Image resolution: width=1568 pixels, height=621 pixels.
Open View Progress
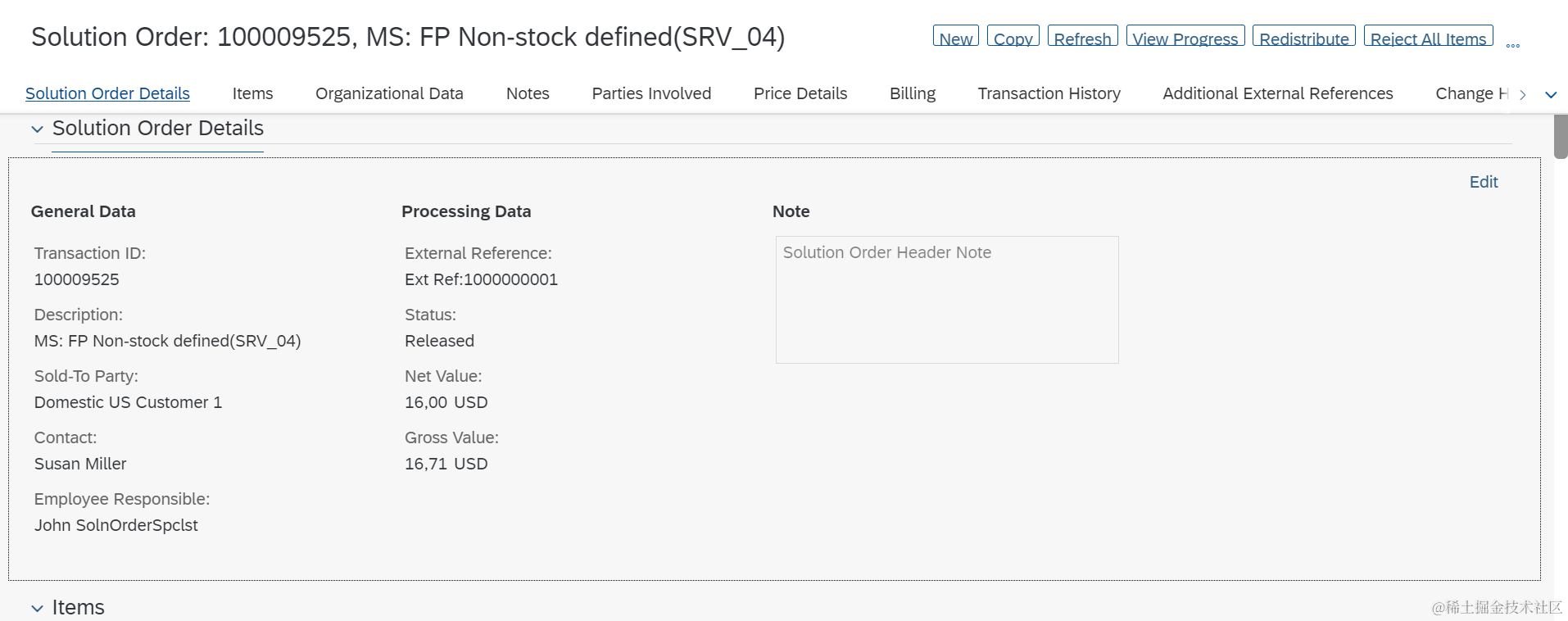click(x=1185, y=38)
